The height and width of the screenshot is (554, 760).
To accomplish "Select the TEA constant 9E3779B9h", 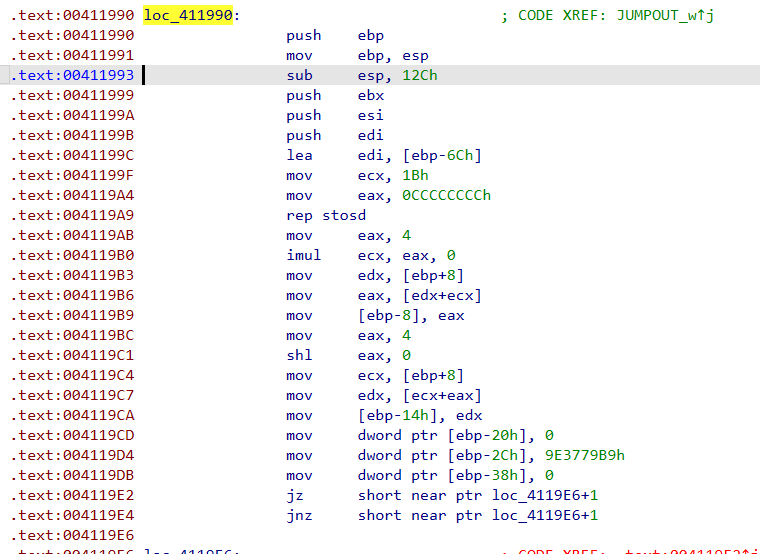I will 585,455.
